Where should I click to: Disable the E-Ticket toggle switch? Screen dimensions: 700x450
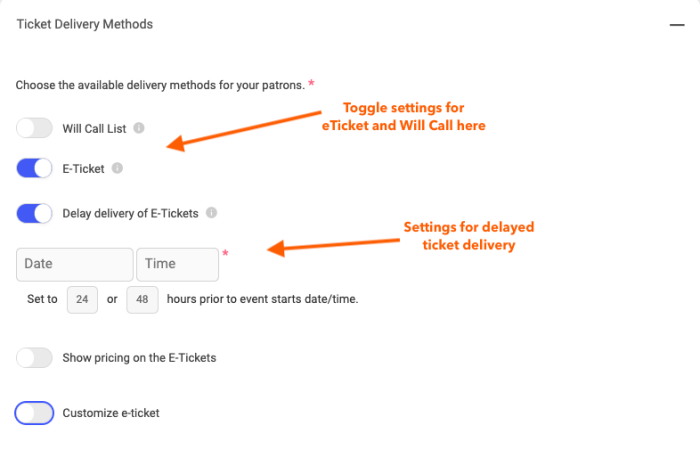click(34, 168)
